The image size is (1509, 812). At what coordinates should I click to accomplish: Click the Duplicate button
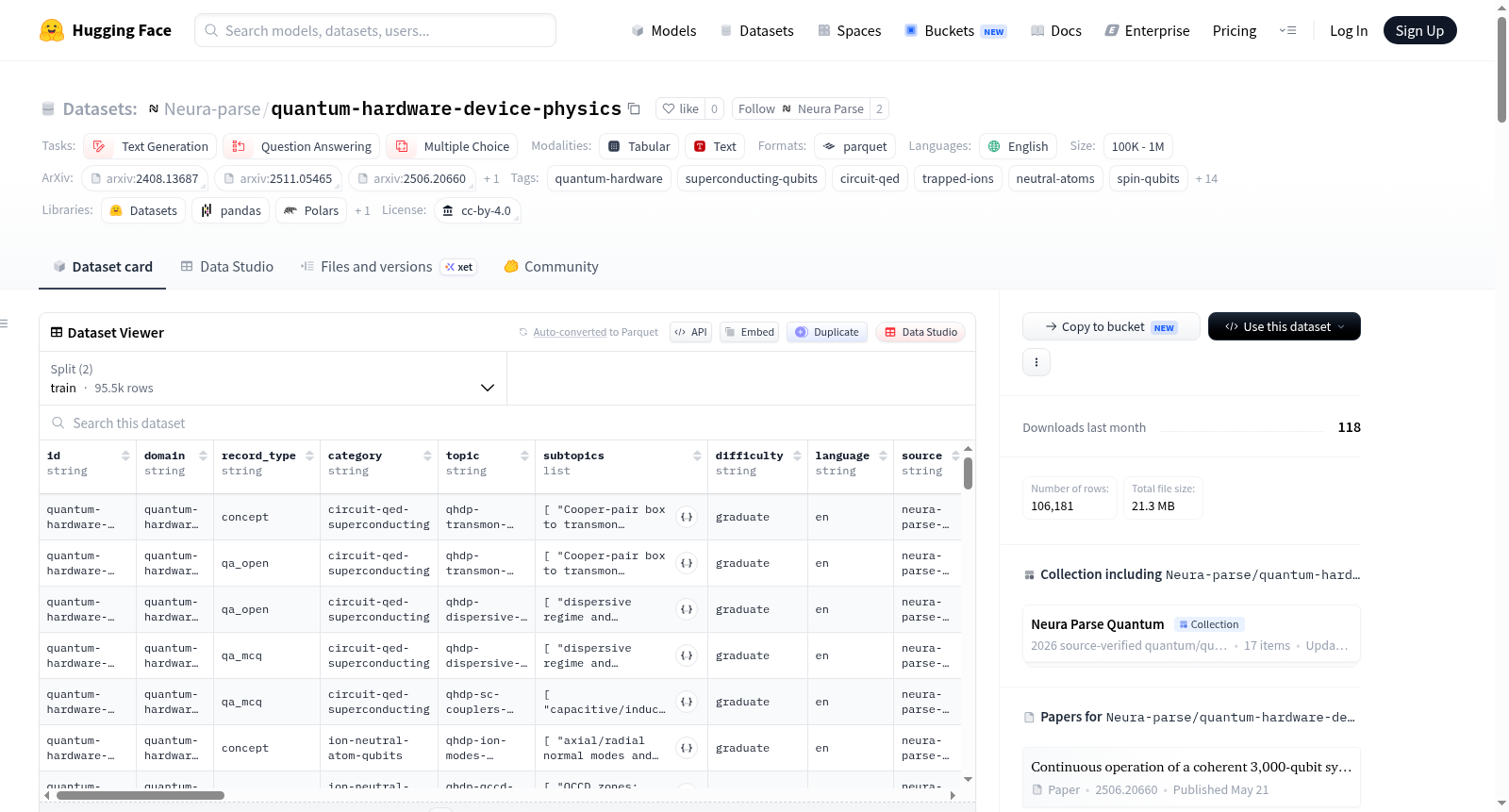(x=827, y=332)
